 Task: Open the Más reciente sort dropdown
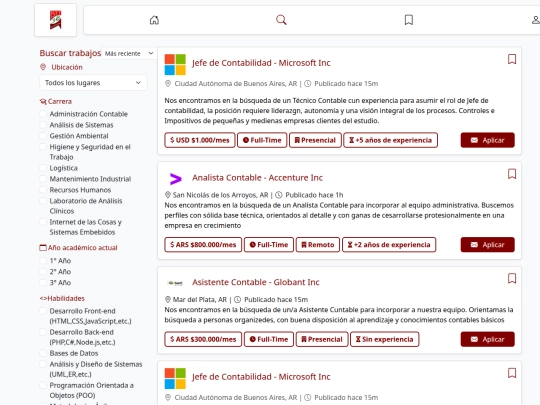pyautogui.click(x=129, y=53)
